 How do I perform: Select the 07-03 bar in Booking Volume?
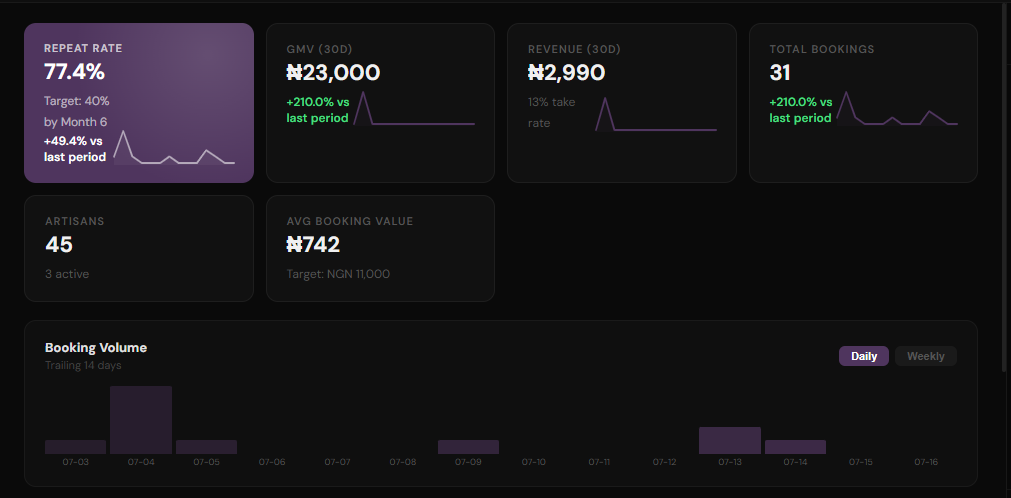pos(75,447)
